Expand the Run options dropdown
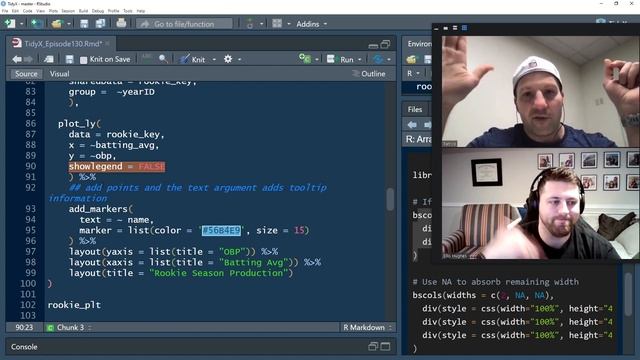The height and width of the screenshot is (360, 640). coord(360,60)
